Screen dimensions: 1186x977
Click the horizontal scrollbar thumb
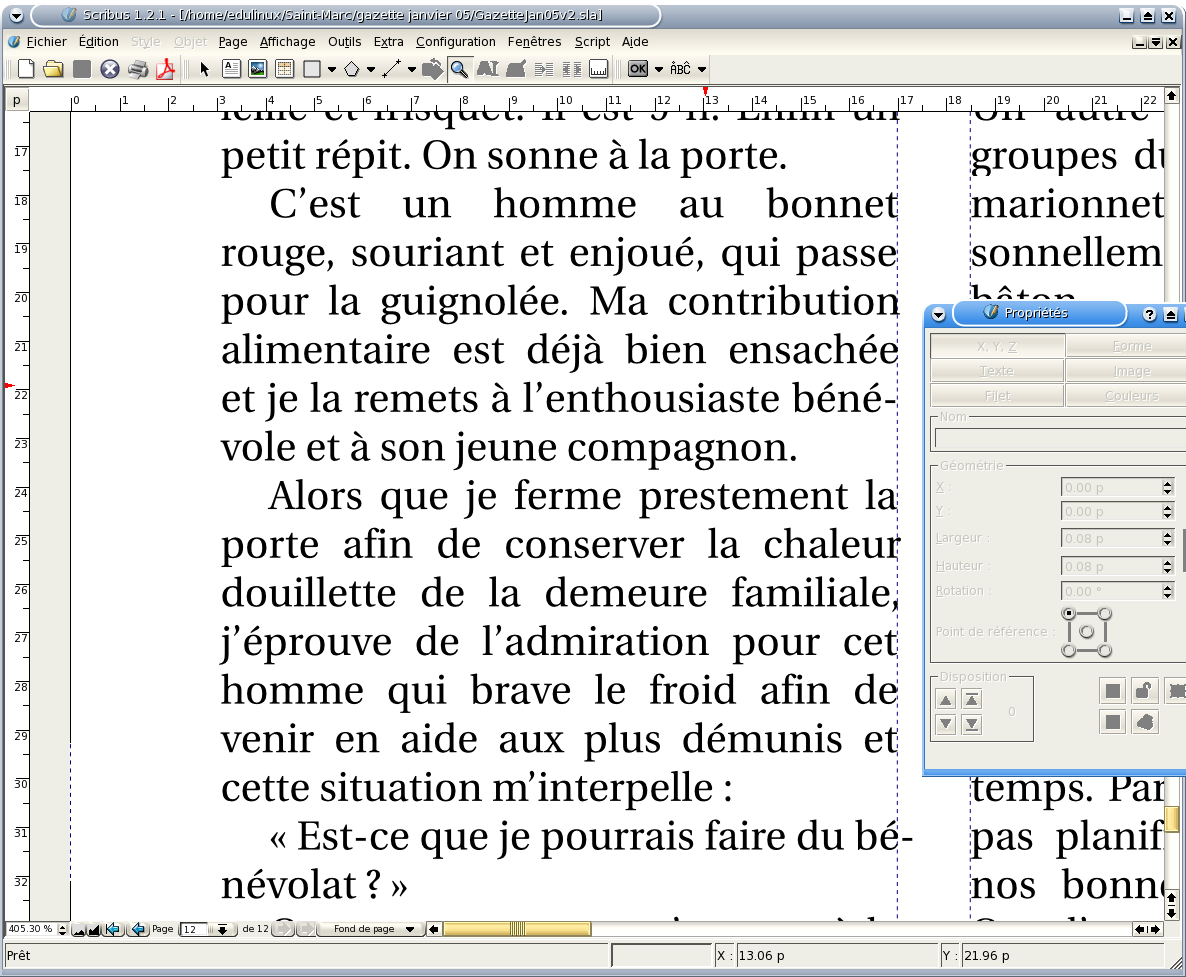[516, 929]
